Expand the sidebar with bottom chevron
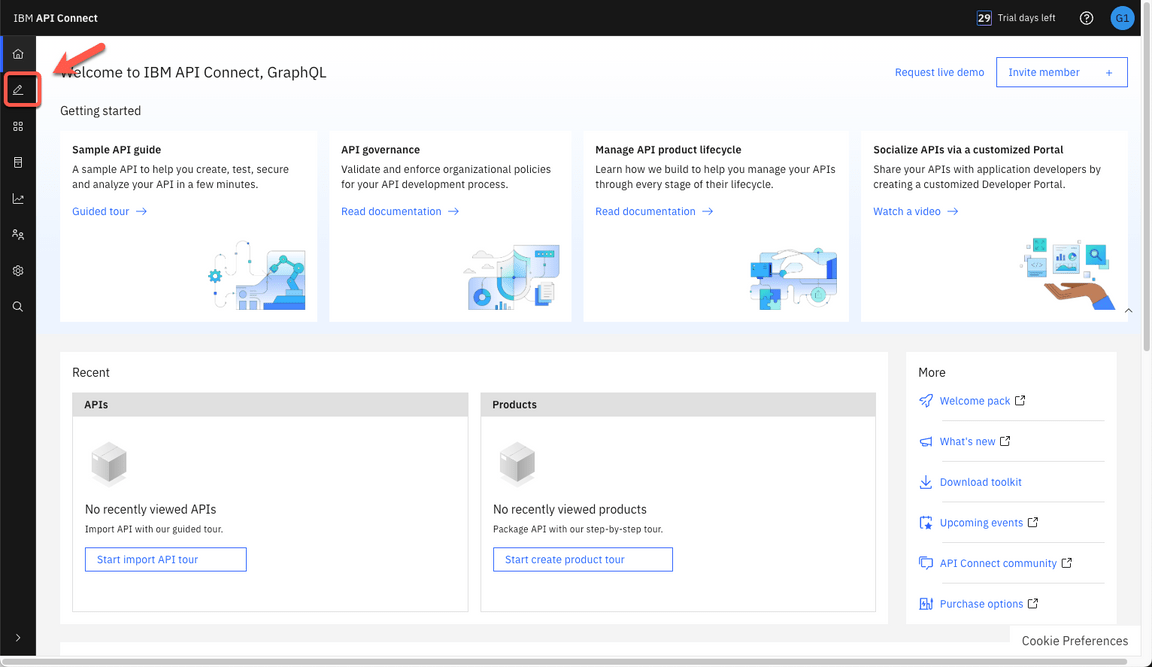The width and height of the screenshot is (1152, 667). [18, 638]
